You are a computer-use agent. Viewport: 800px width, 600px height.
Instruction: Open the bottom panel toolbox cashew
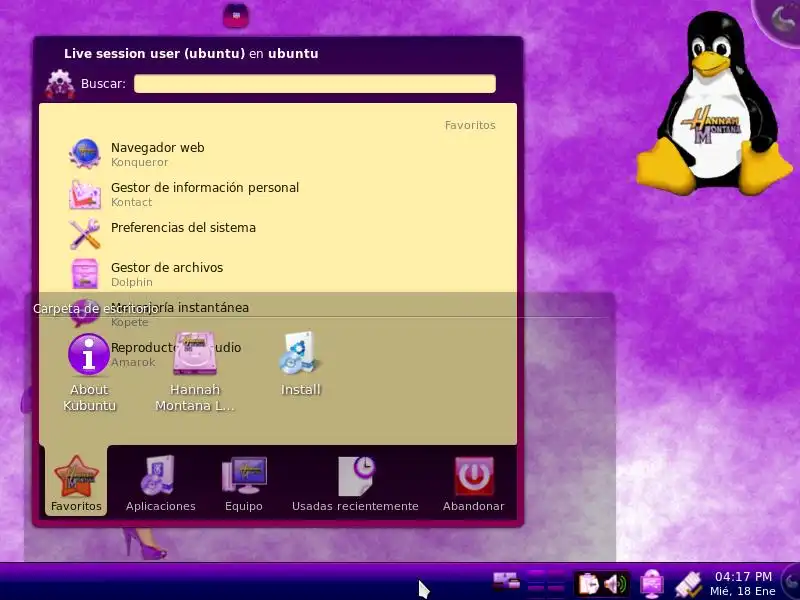coord(792,582)
